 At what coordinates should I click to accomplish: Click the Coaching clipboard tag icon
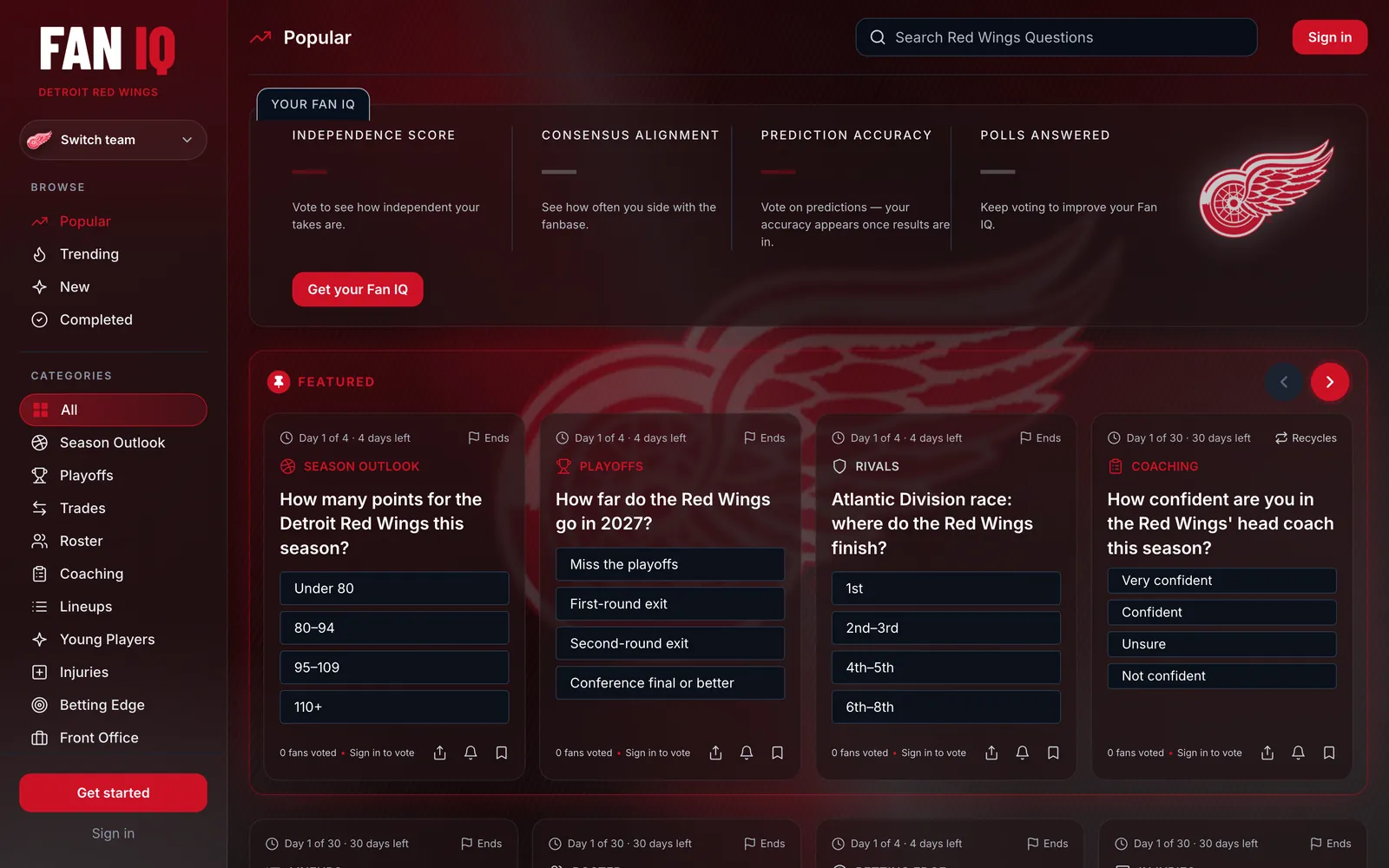pos(1116,466)
